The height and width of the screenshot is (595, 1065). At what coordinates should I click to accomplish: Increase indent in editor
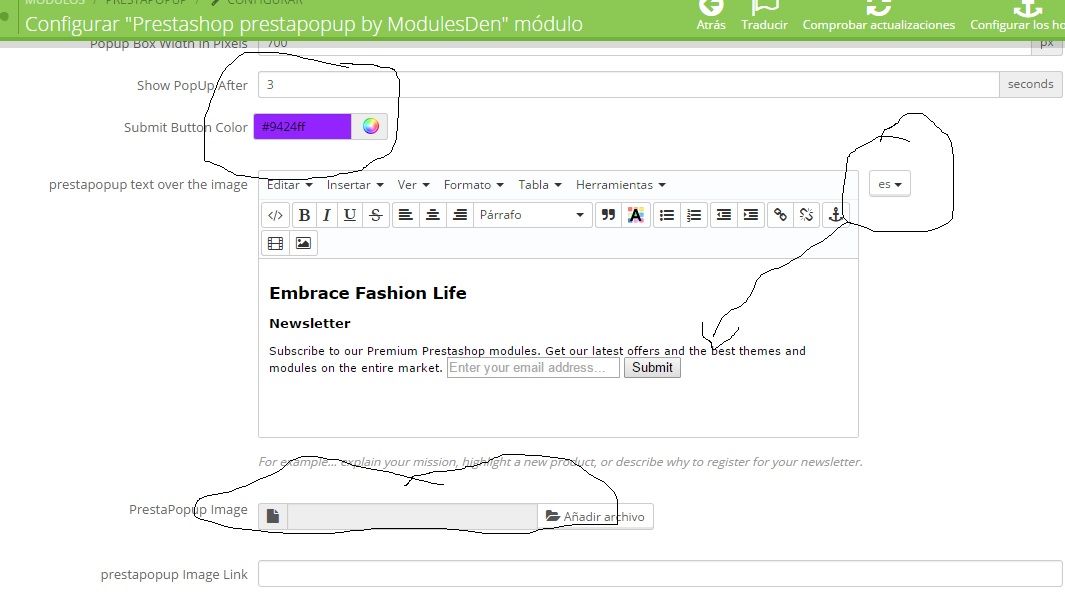(x=751, y=215)
